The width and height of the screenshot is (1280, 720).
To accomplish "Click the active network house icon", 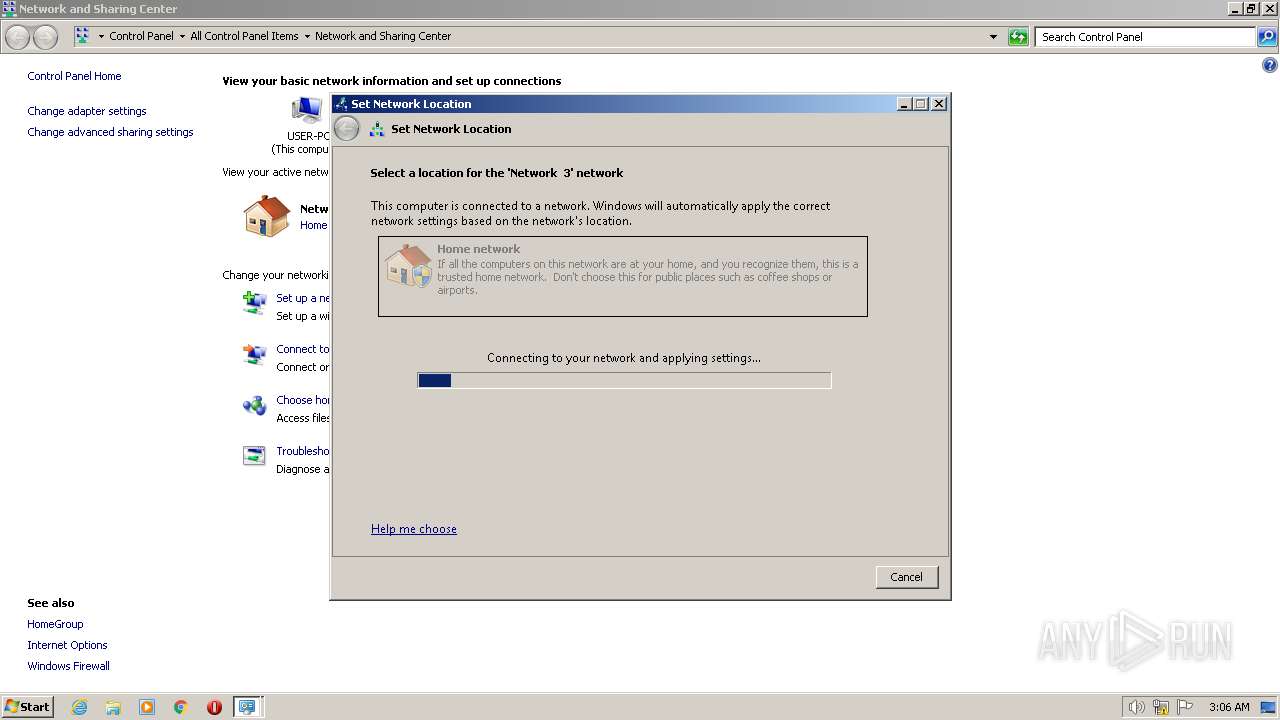I will 267,216.
